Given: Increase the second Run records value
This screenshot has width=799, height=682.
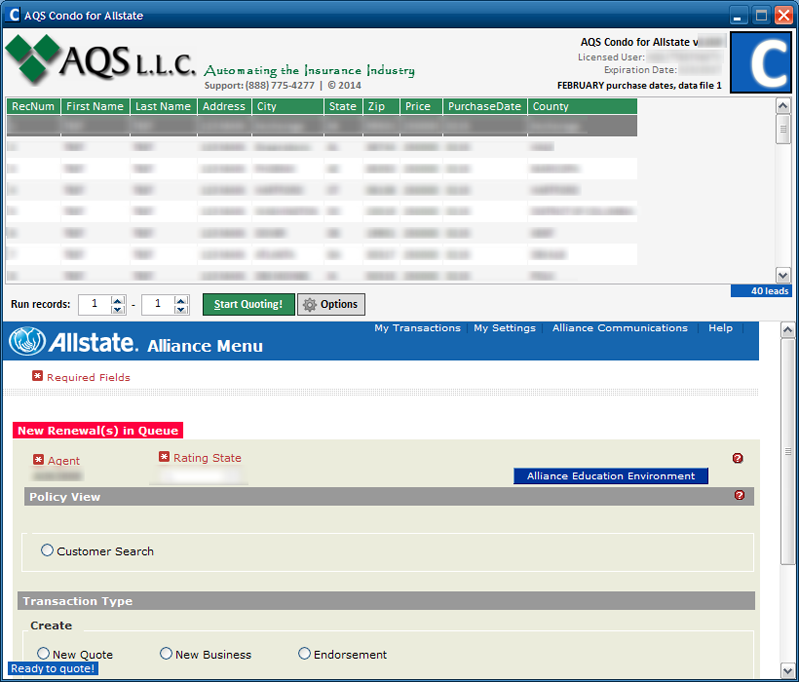Looking at the screenshot, I should (181, 300).
